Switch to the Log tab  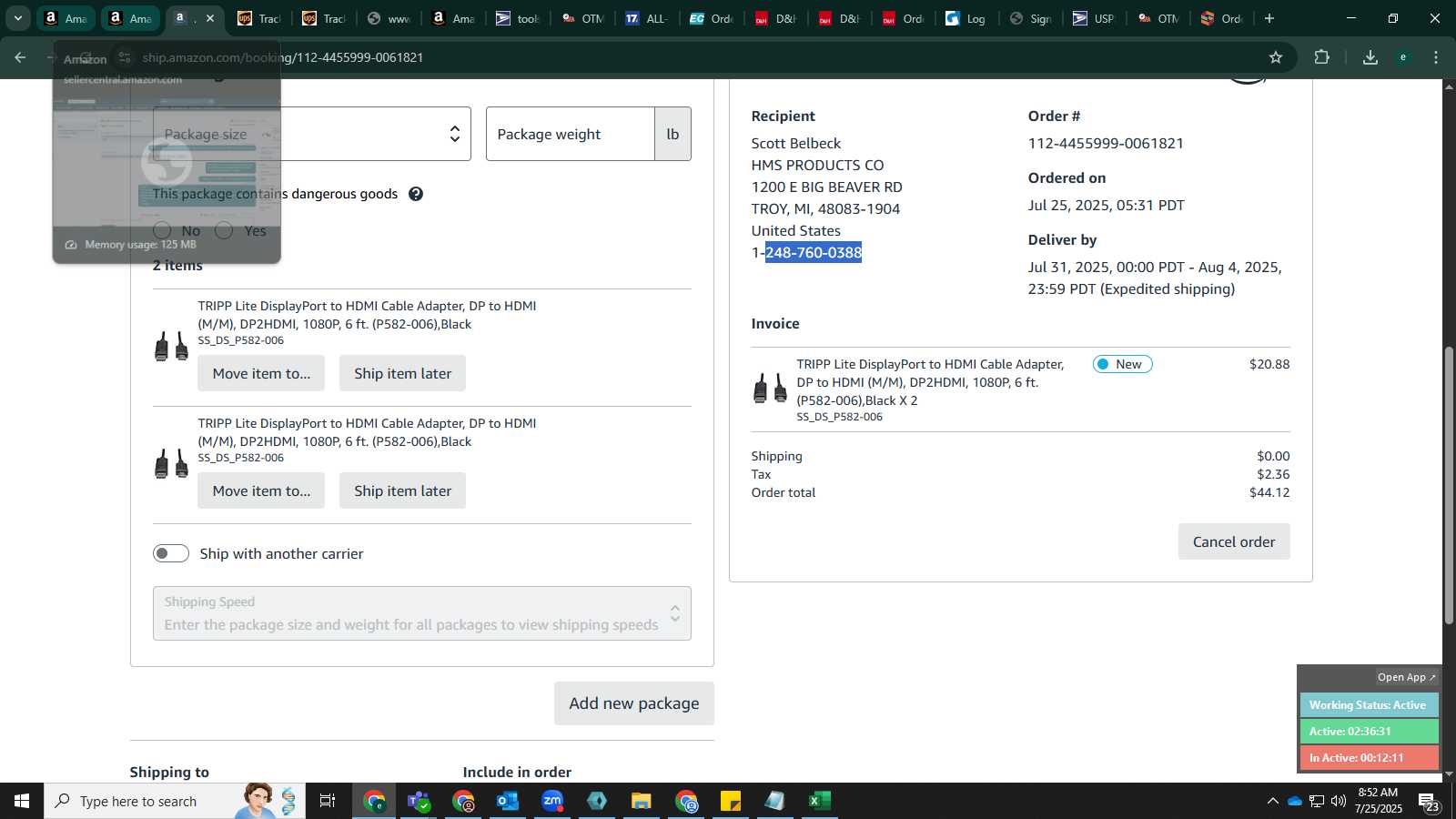[966, 18]
